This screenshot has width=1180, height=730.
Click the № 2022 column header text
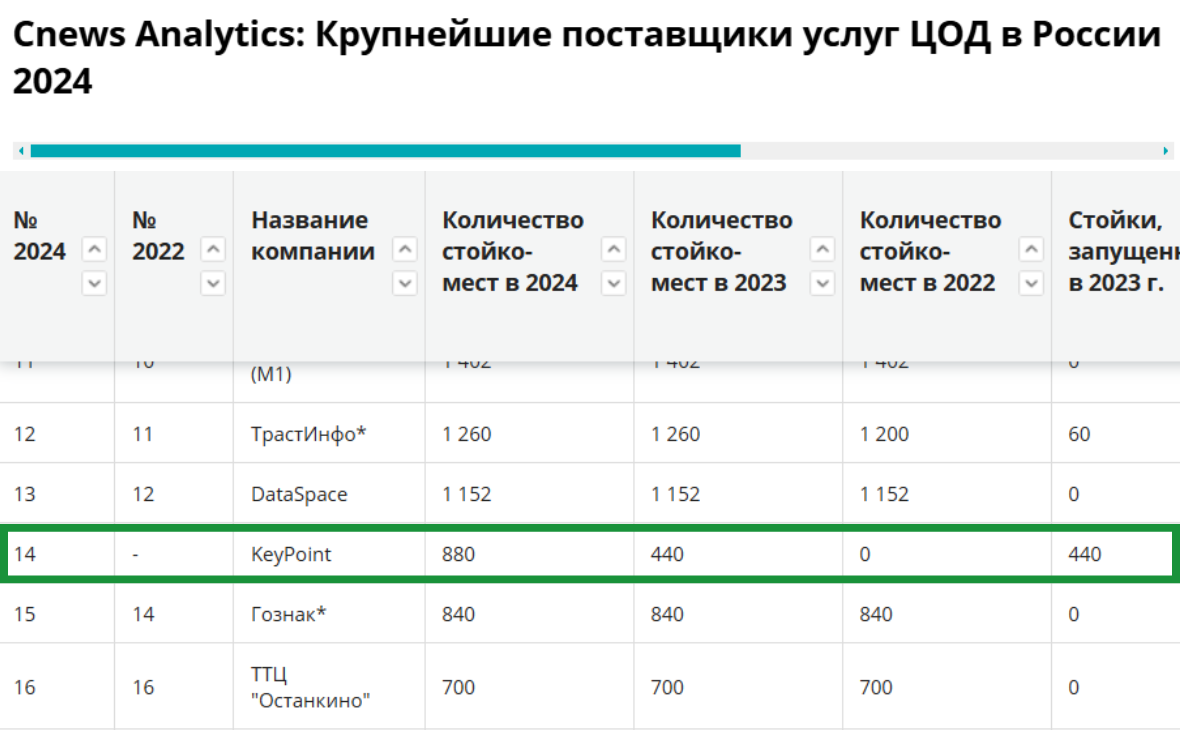[158, 236]
